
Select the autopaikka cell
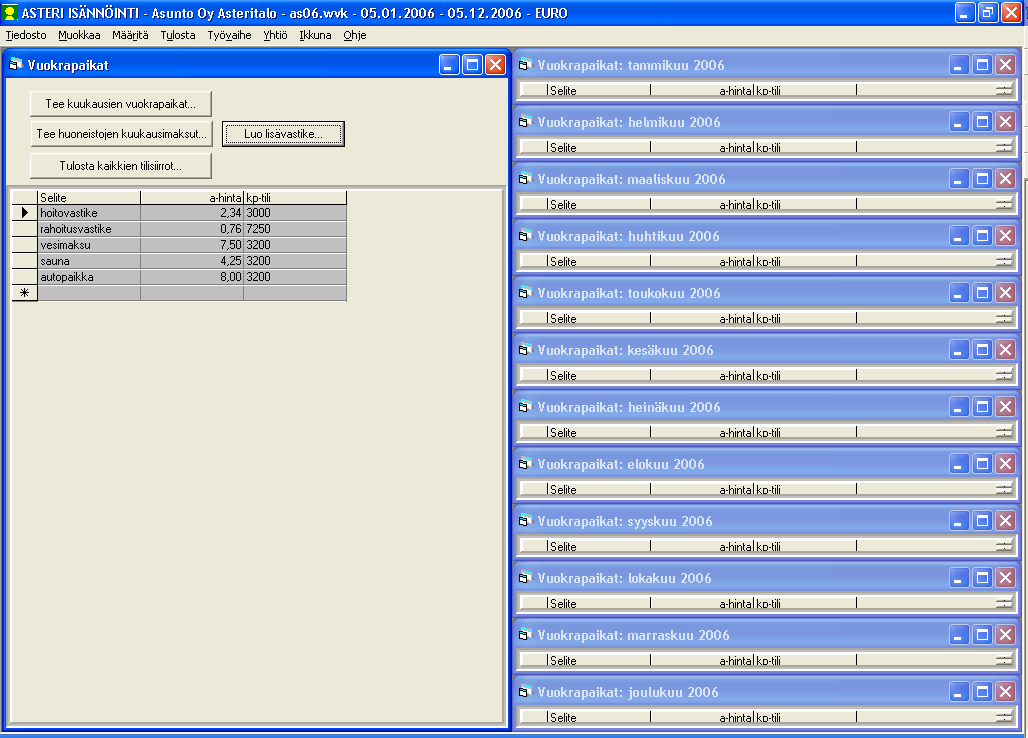89,277
